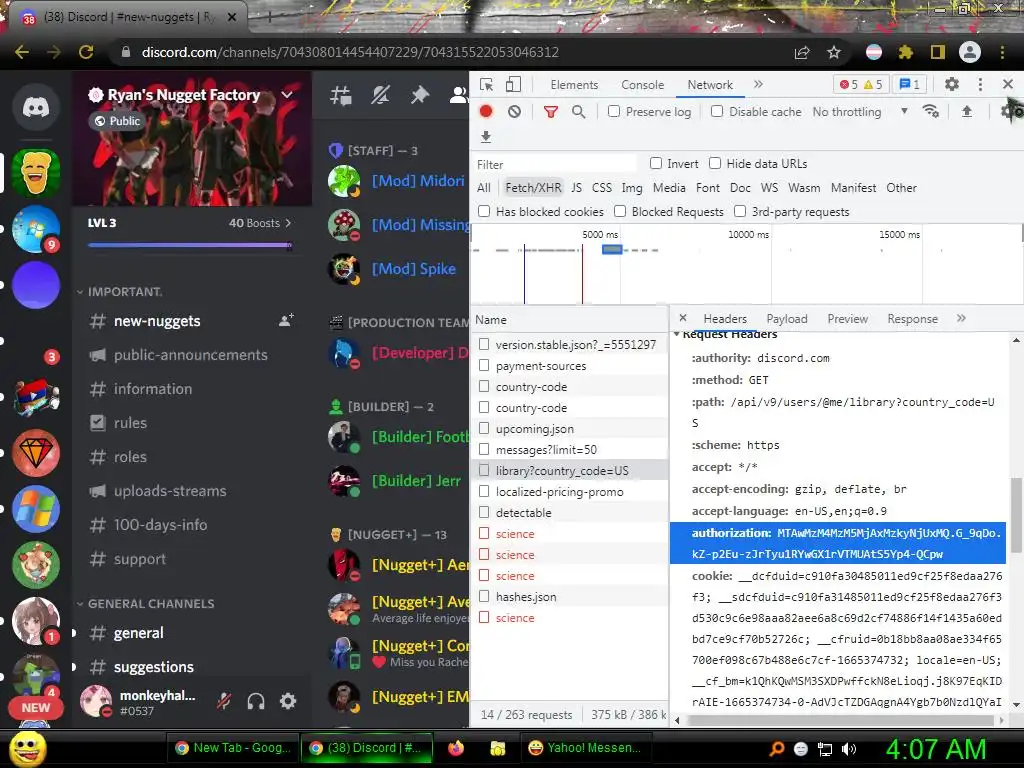Open network search magnifier icon

(x=579, y=112)
